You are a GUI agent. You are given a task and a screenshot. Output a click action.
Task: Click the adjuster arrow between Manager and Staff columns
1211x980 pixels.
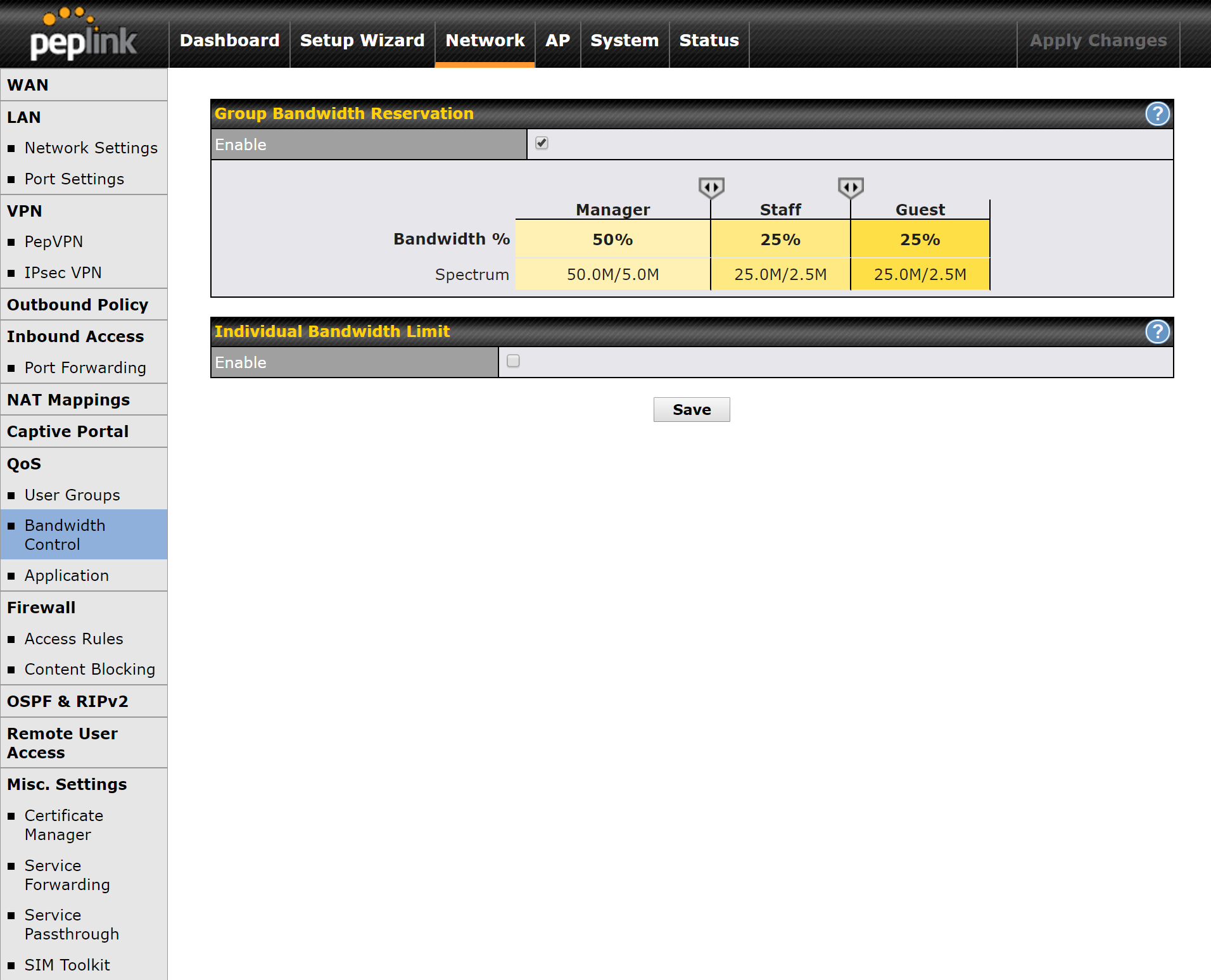[711, 187]
